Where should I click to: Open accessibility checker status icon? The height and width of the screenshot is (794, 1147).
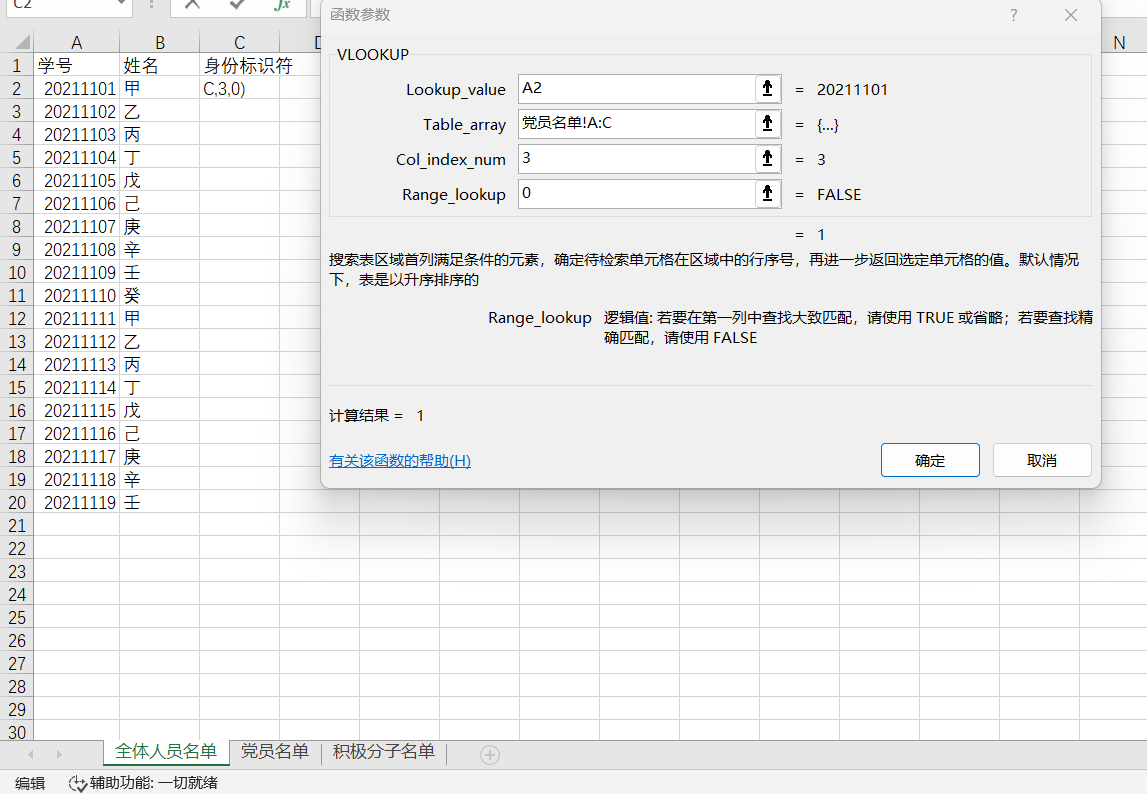(x=78, y=783)
